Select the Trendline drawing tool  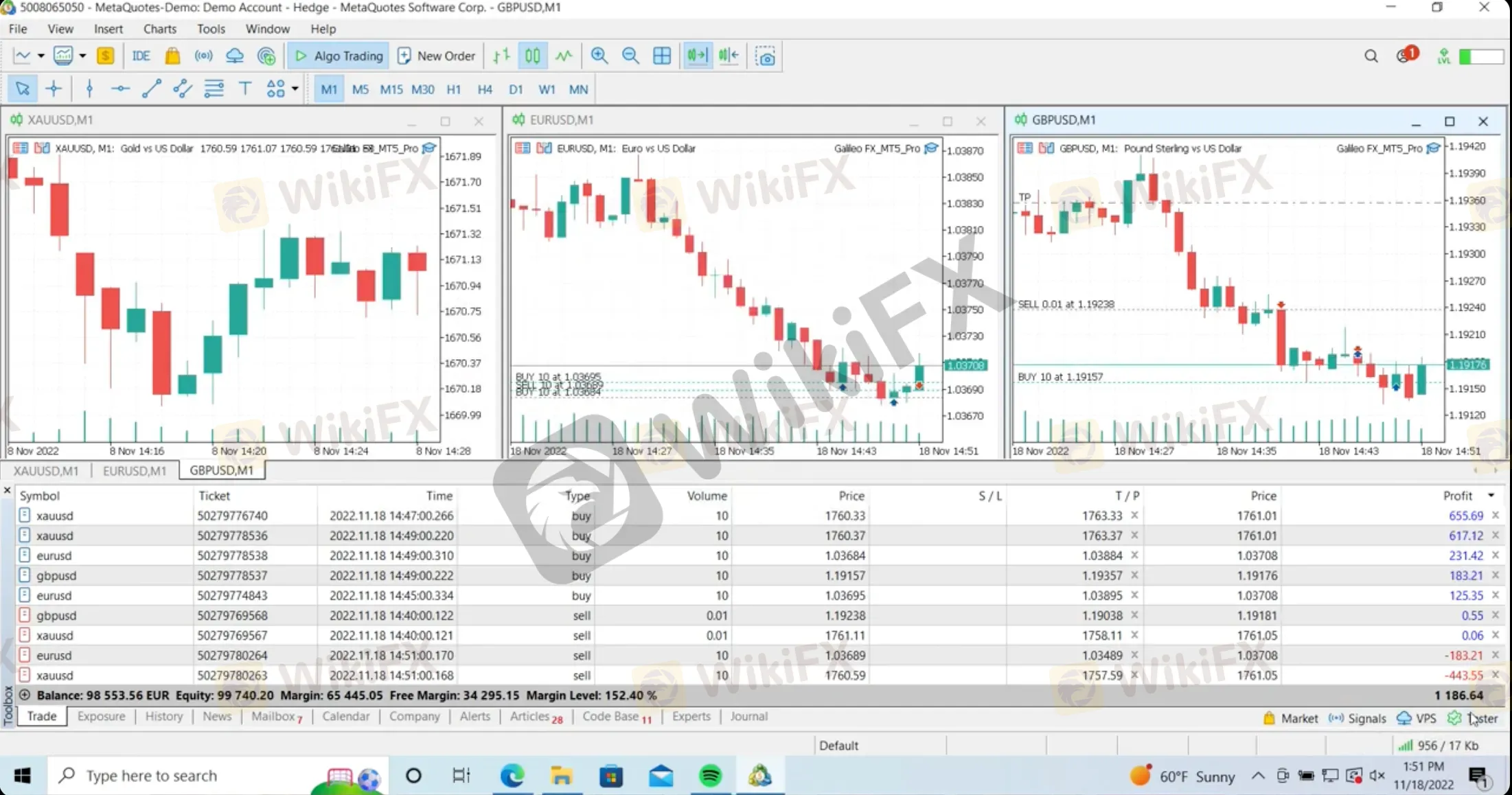(x=152, y=89)
